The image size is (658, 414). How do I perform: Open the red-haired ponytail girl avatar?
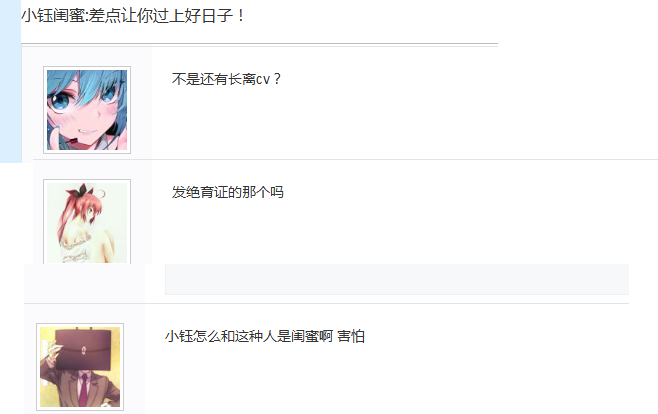tap(87, 222)
